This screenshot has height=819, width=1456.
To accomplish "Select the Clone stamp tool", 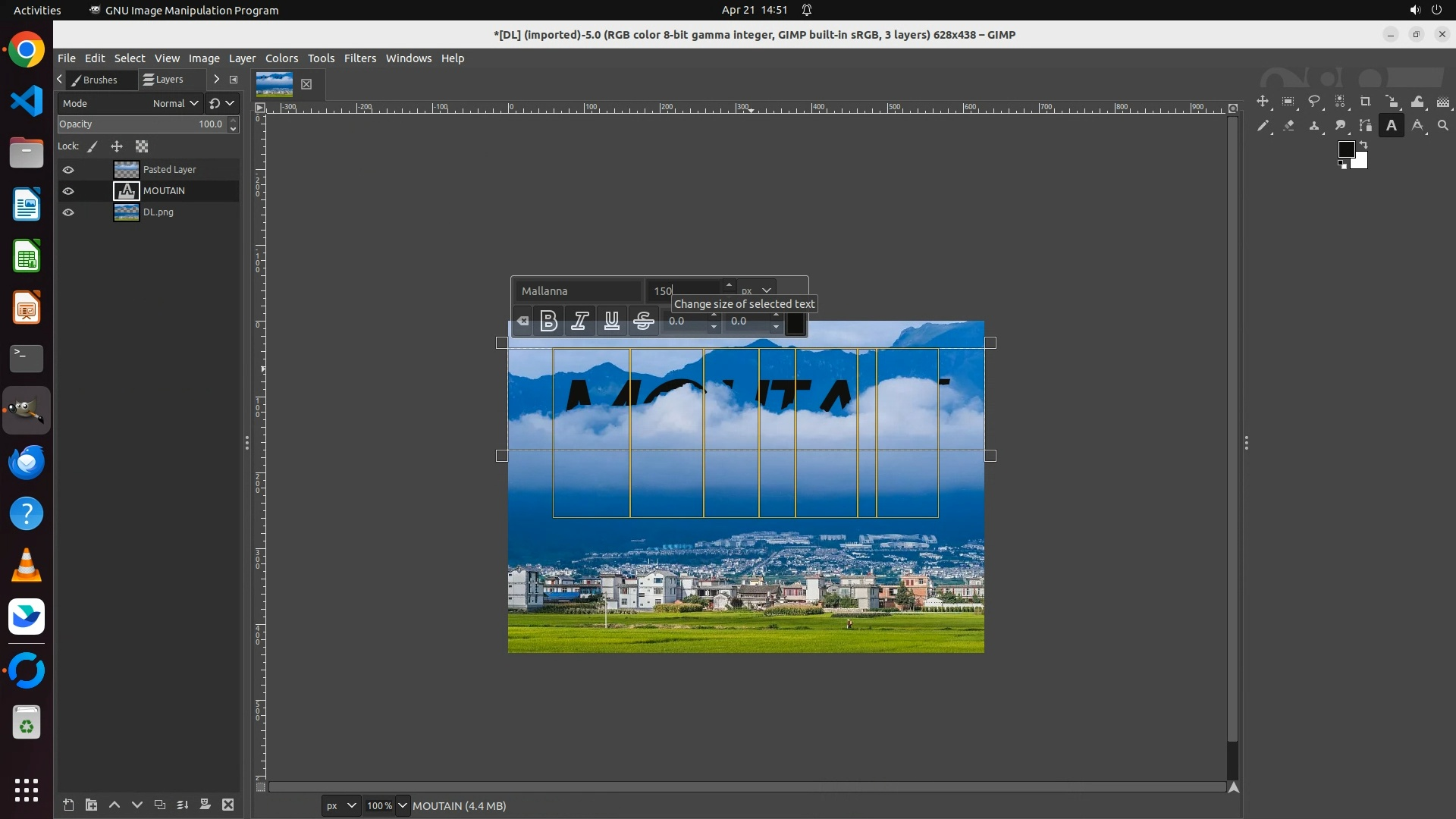I will (1314, 126).
